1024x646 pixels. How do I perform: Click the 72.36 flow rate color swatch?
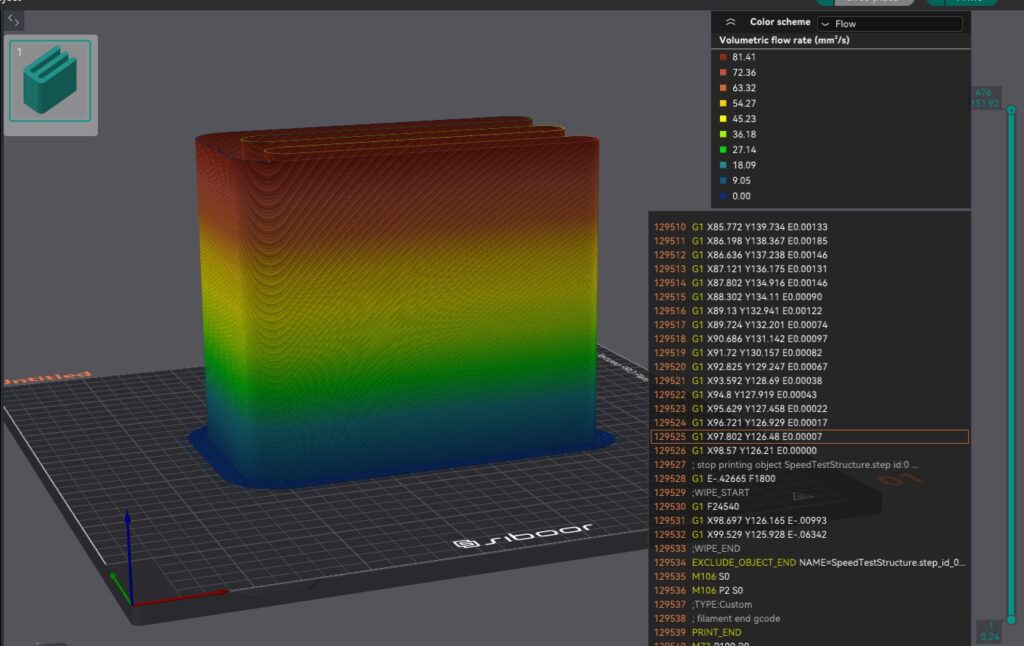pos(723,73)
